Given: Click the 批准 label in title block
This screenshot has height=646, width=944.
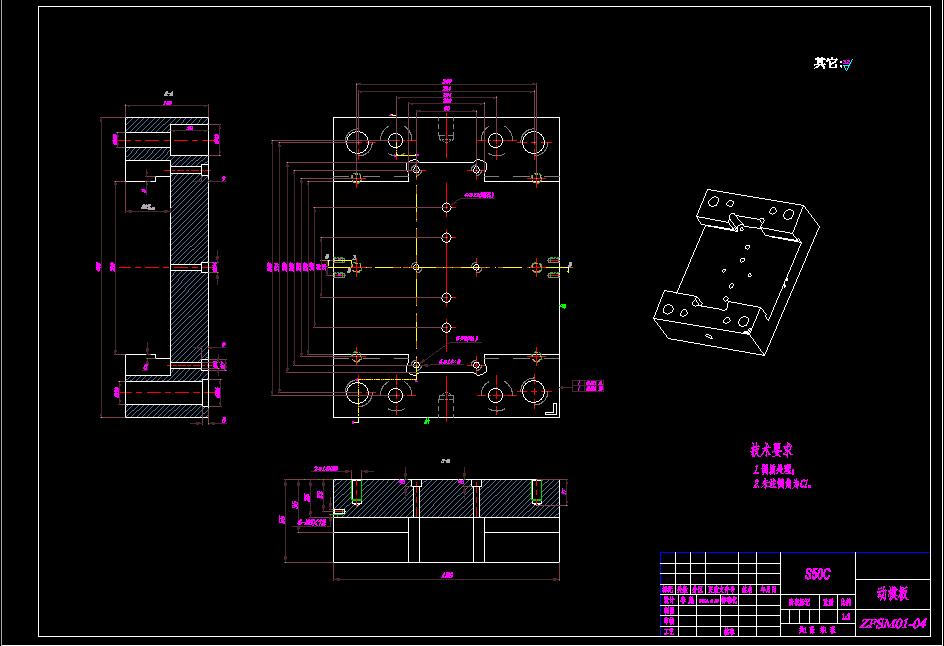Looking at the screenshot, I should coord(729,632).
